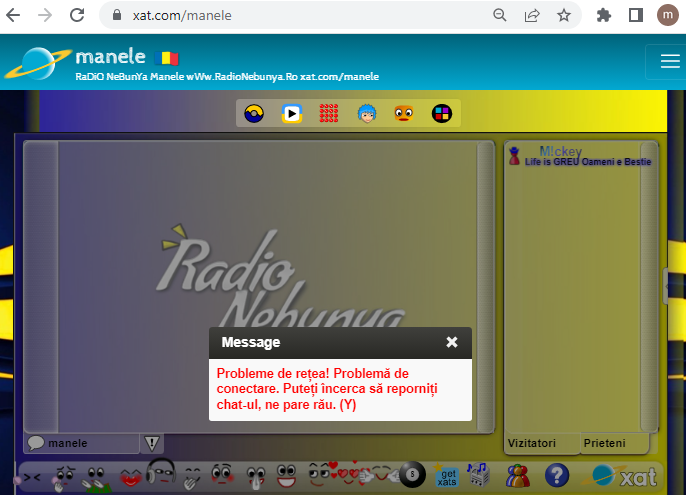Insert the red lips smiley

(130, 477)
